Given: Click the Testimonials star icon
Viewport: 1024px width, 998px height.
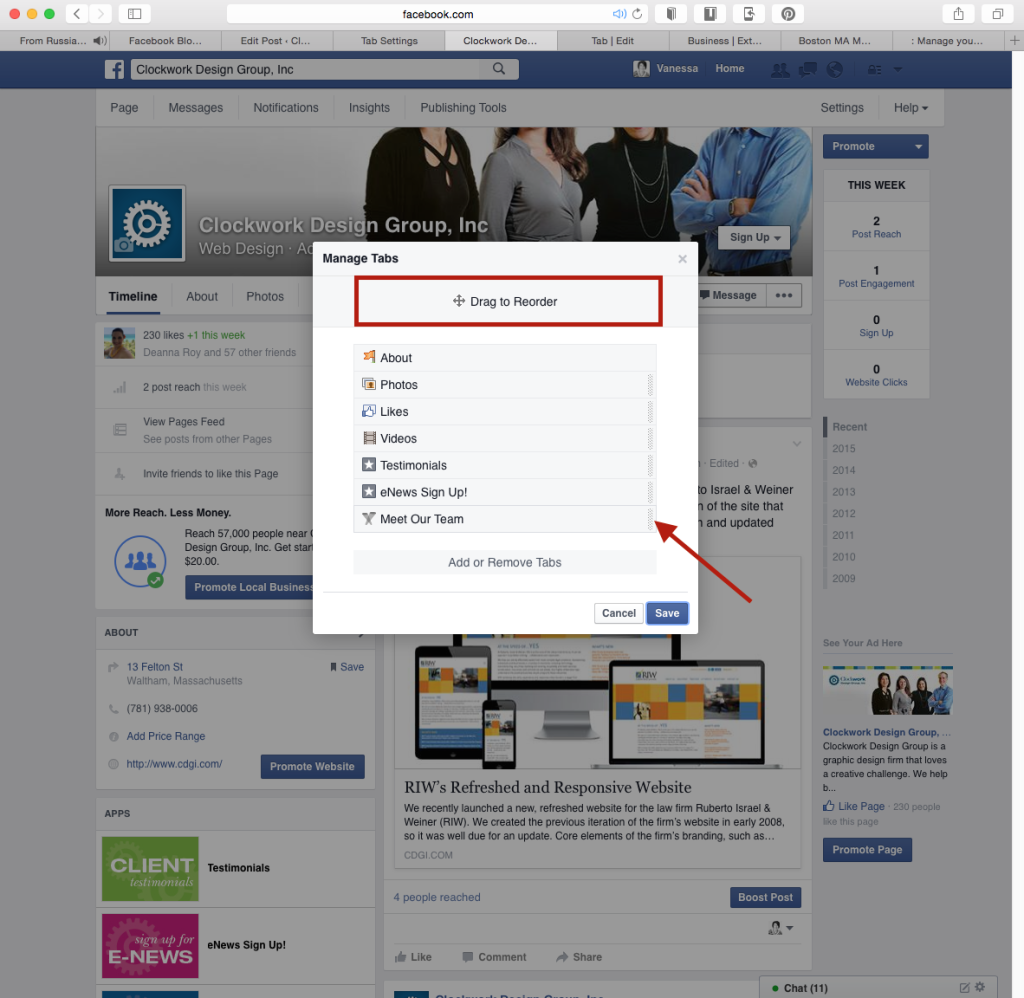Looking at the screenshot, I should tap(369, 464).
